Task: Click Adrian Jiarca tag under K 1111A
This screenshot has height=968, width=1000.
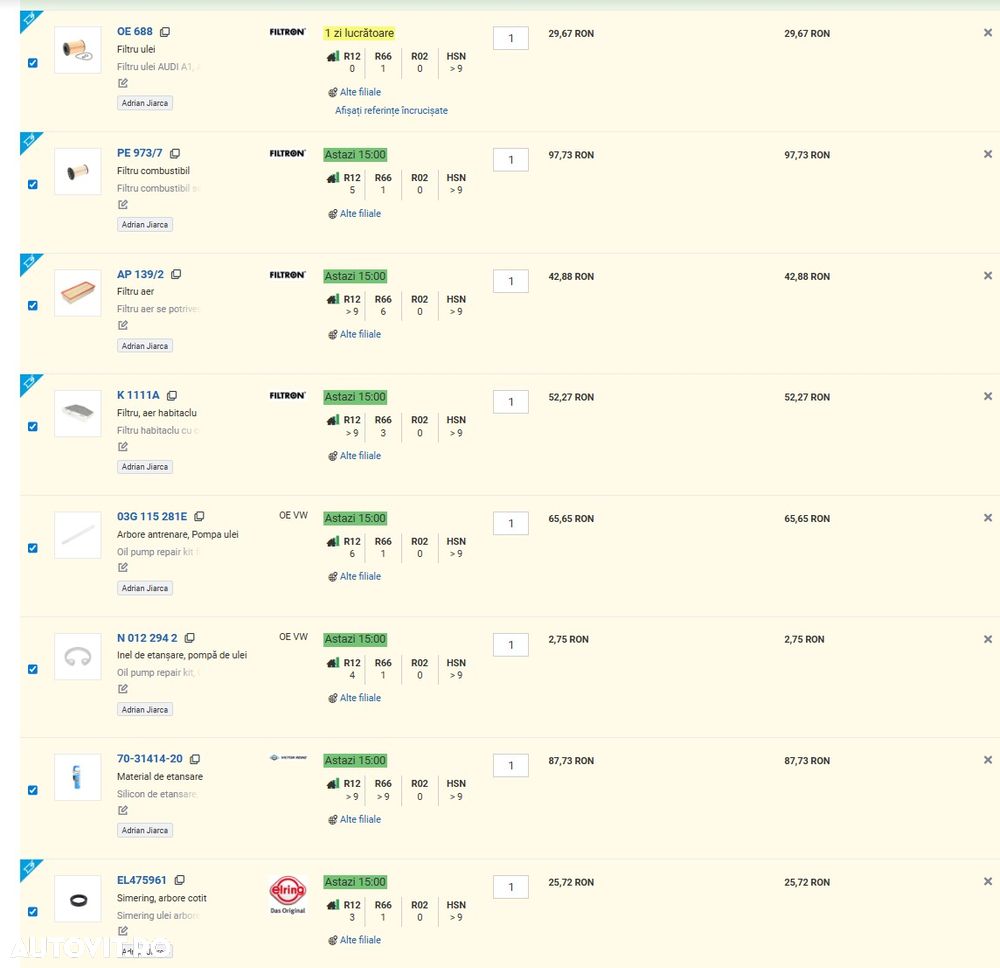Action: click(145, 467)
